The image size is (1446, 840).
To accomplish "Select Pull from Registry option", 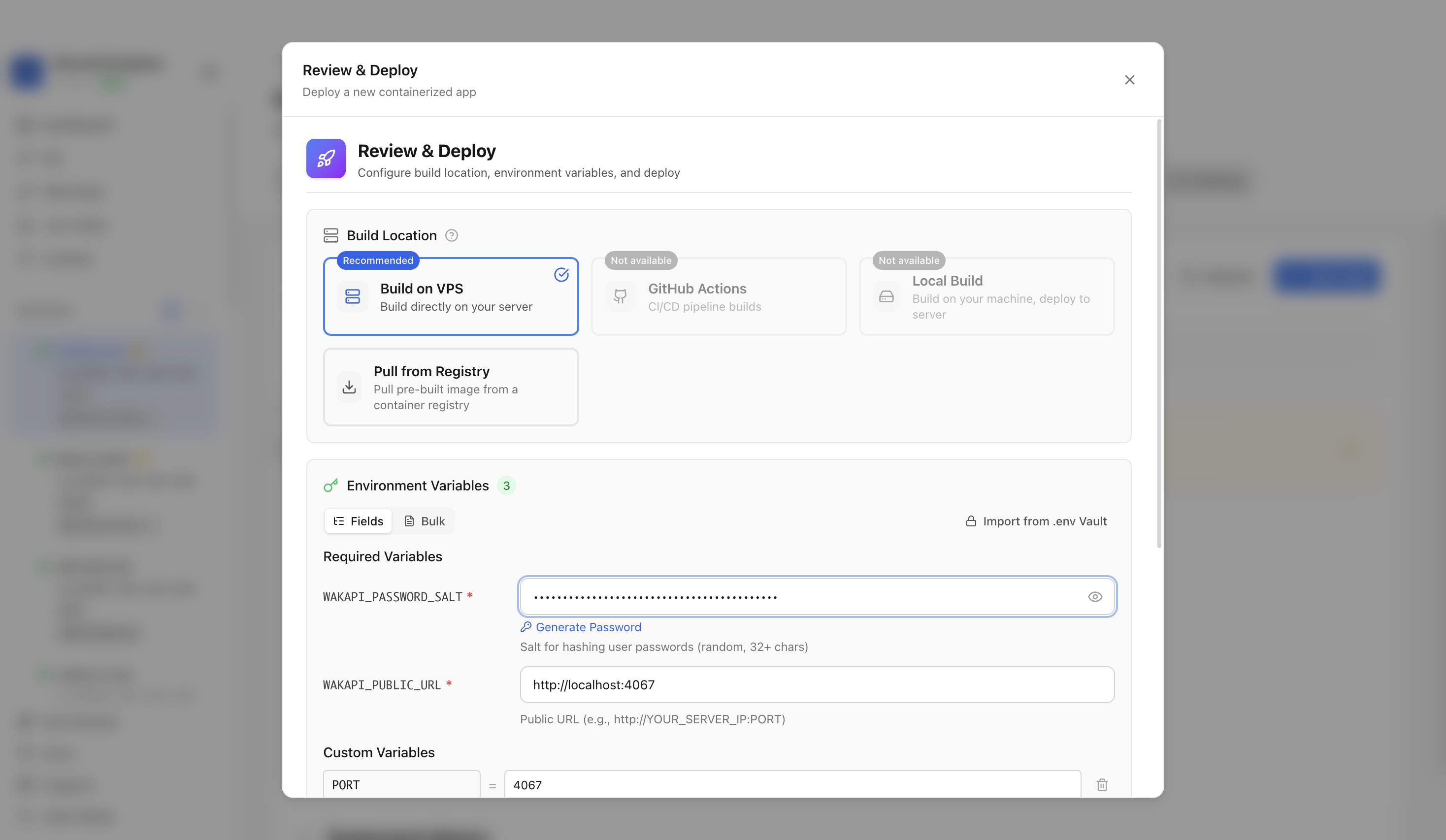I will [x=451, y=388].
